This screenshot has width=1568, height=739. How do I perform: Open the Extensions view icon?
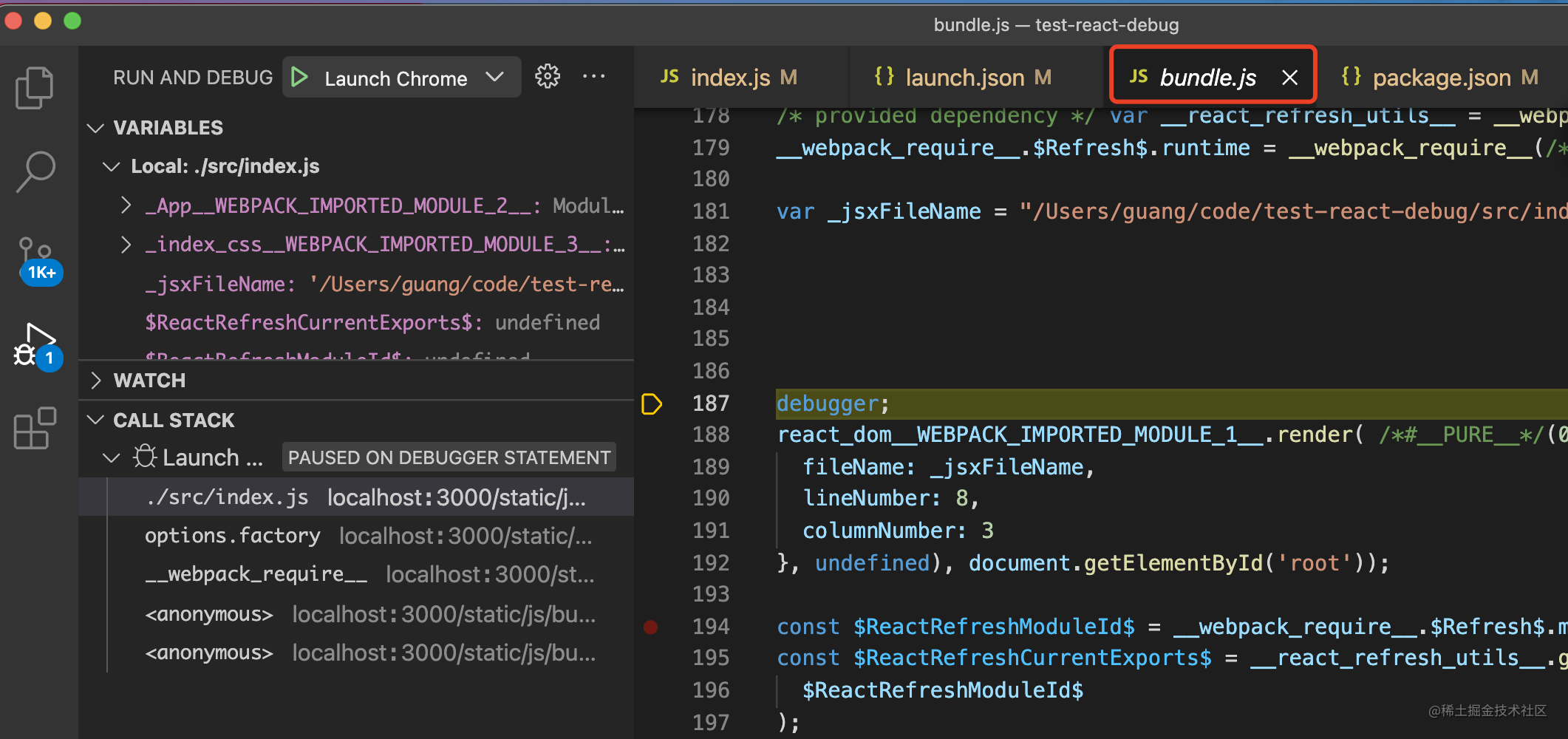[x=34, y=429]
